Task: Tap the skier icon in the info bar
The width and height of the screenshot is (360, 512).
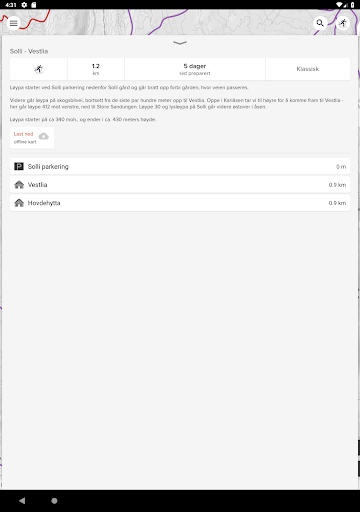Action: pos(39,69)
